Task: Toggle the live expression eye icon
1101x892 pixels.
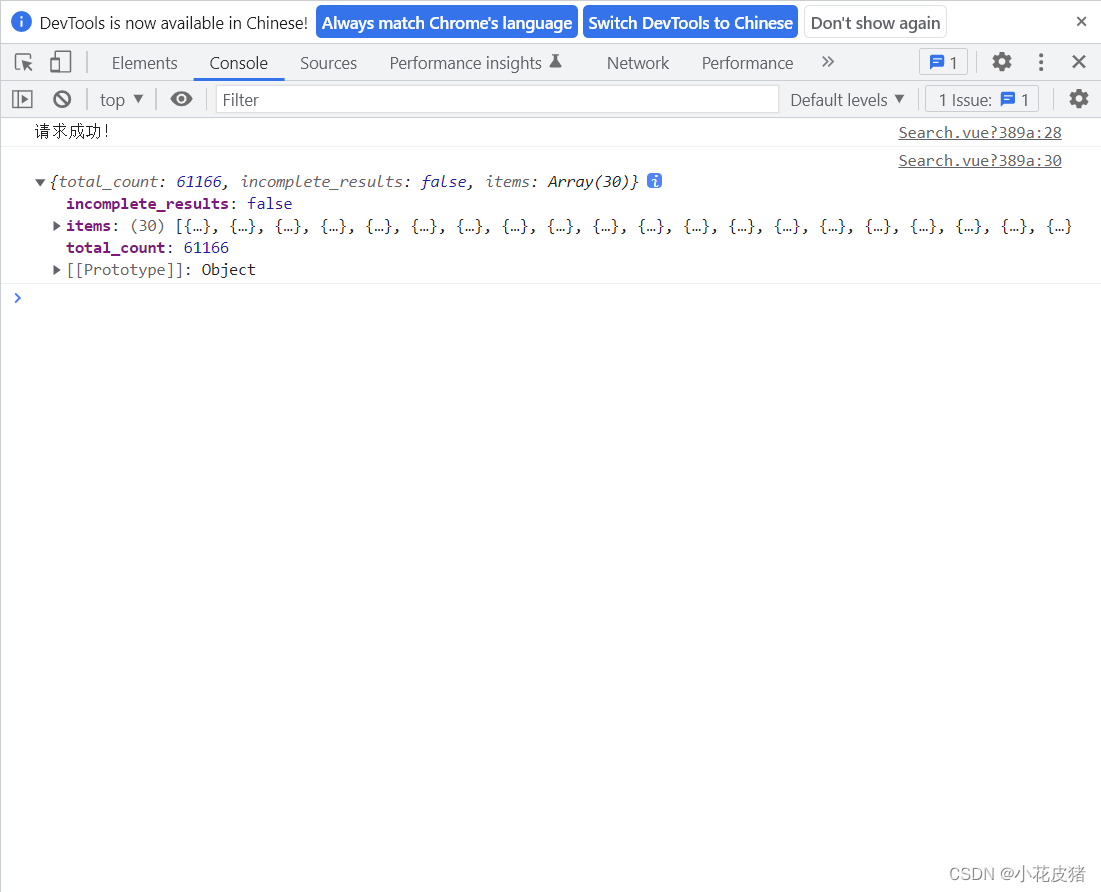Action: click(181, 99)
